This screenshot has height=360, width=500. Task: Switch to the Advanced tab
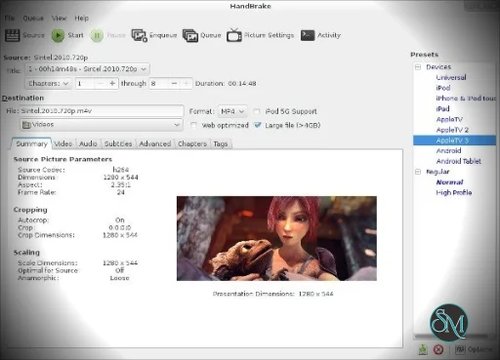pos(155,144)
